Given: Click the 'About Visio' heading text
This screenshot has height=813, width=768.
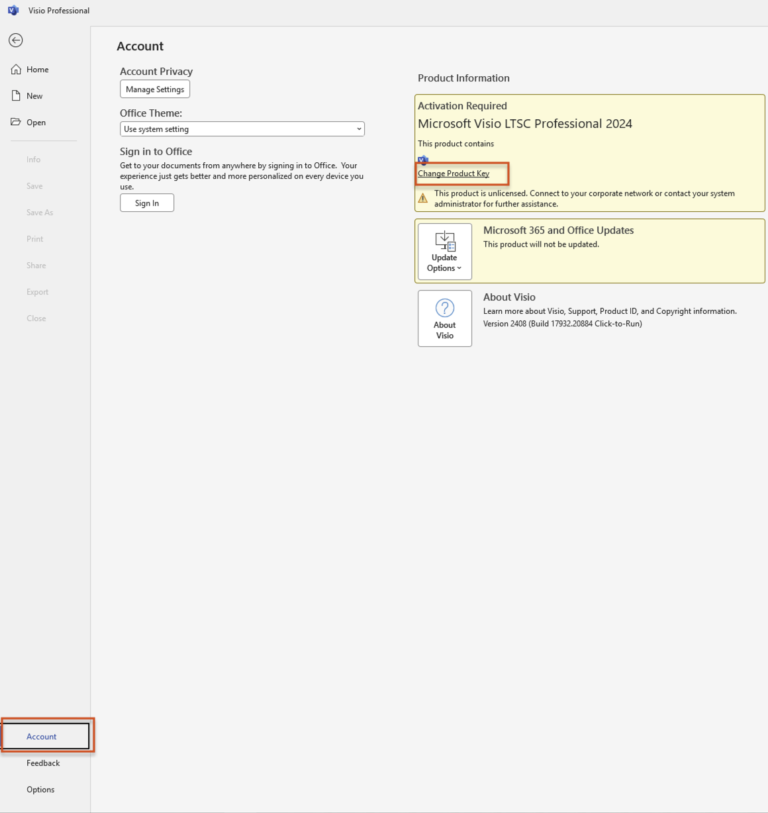Looking at the screenshot, I should (509, 297).
